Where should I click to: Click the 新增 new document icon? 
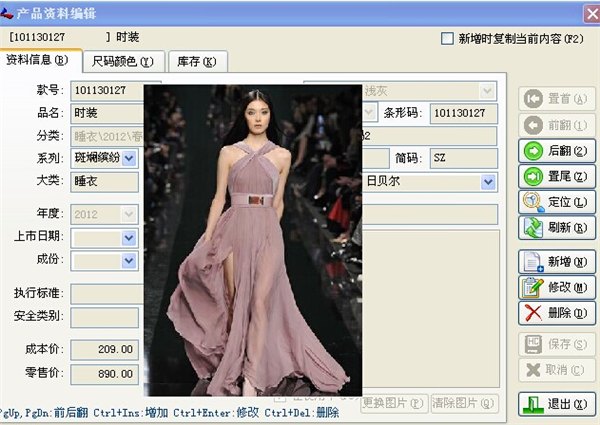[533, 262]
